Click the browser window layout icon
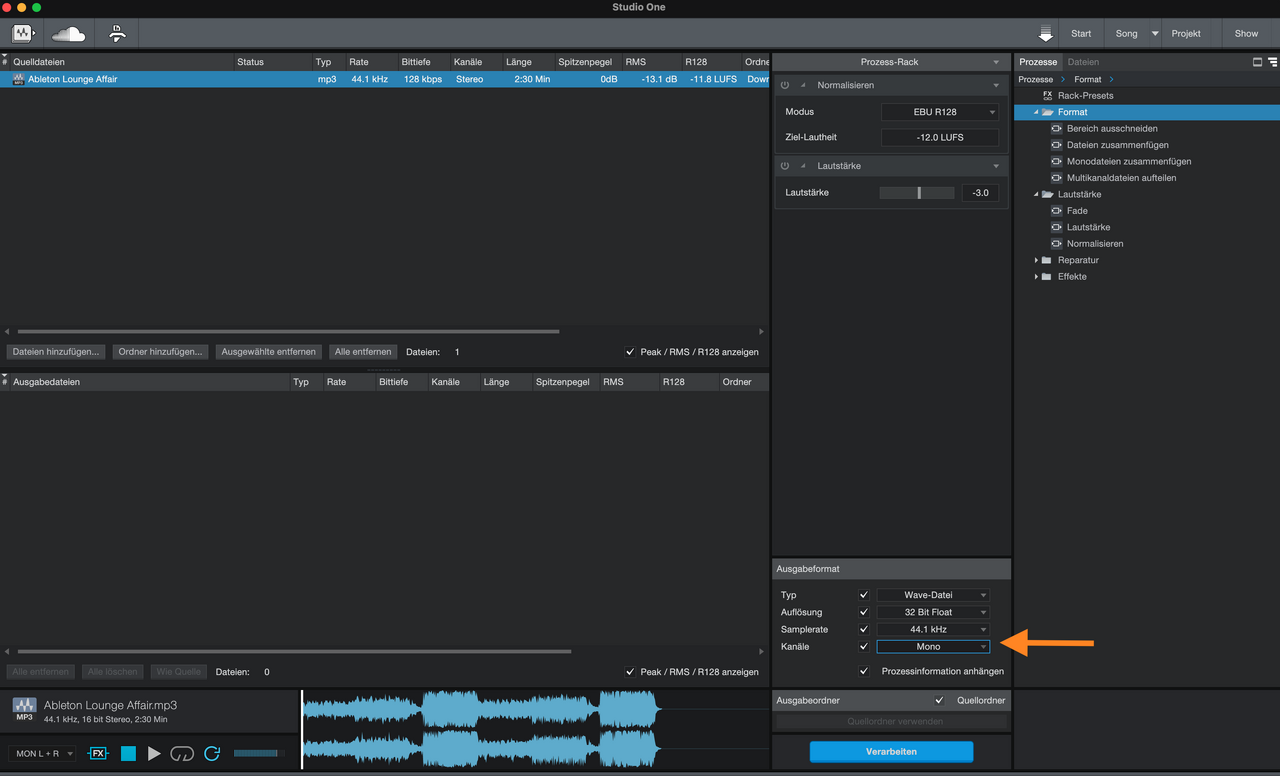Viewport: 1280px width, 776px height. 1257,62
